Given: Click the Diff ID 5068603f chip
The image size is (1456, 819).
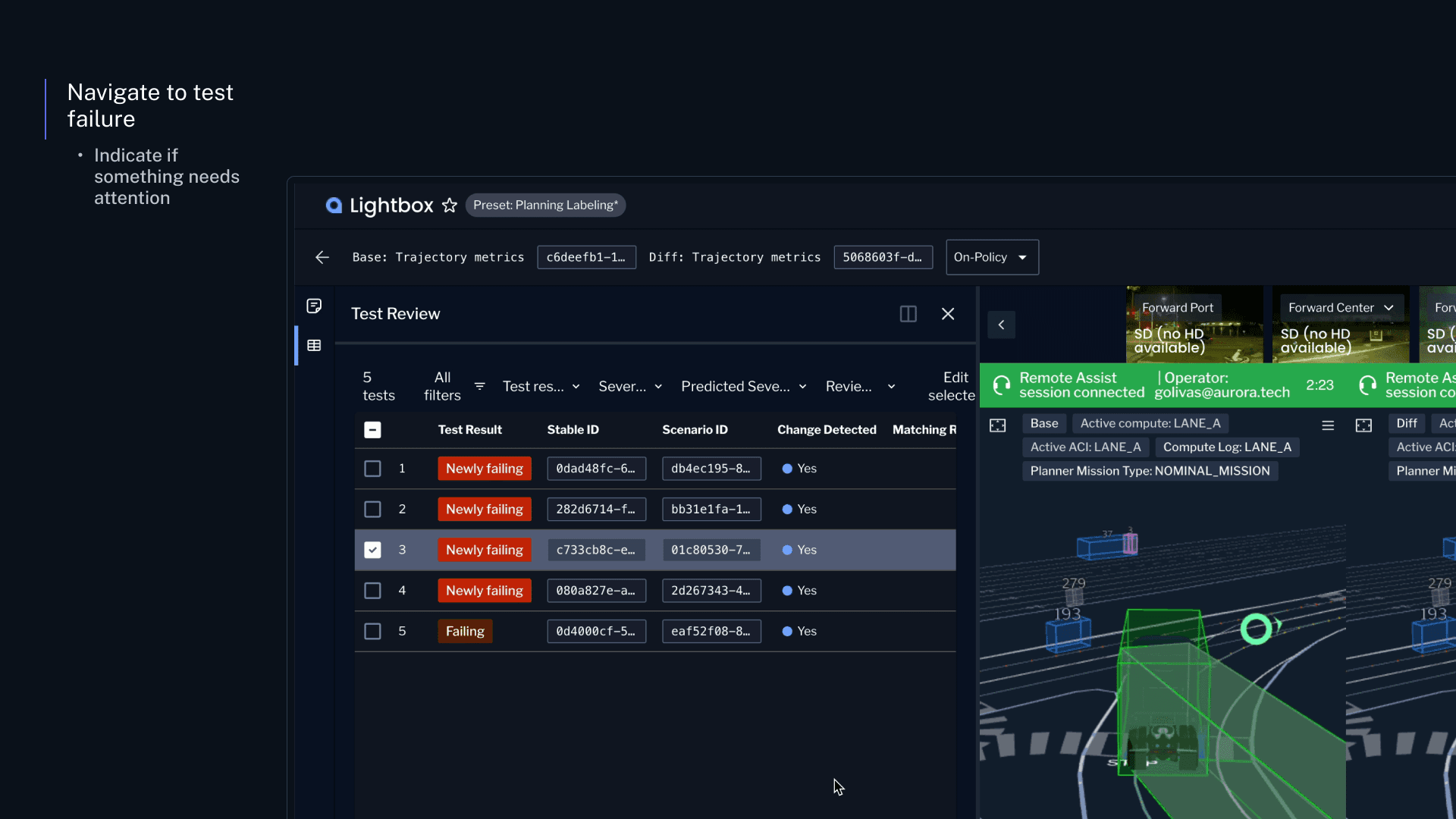Looking at the screenshot, I should [x=883, y=258].
